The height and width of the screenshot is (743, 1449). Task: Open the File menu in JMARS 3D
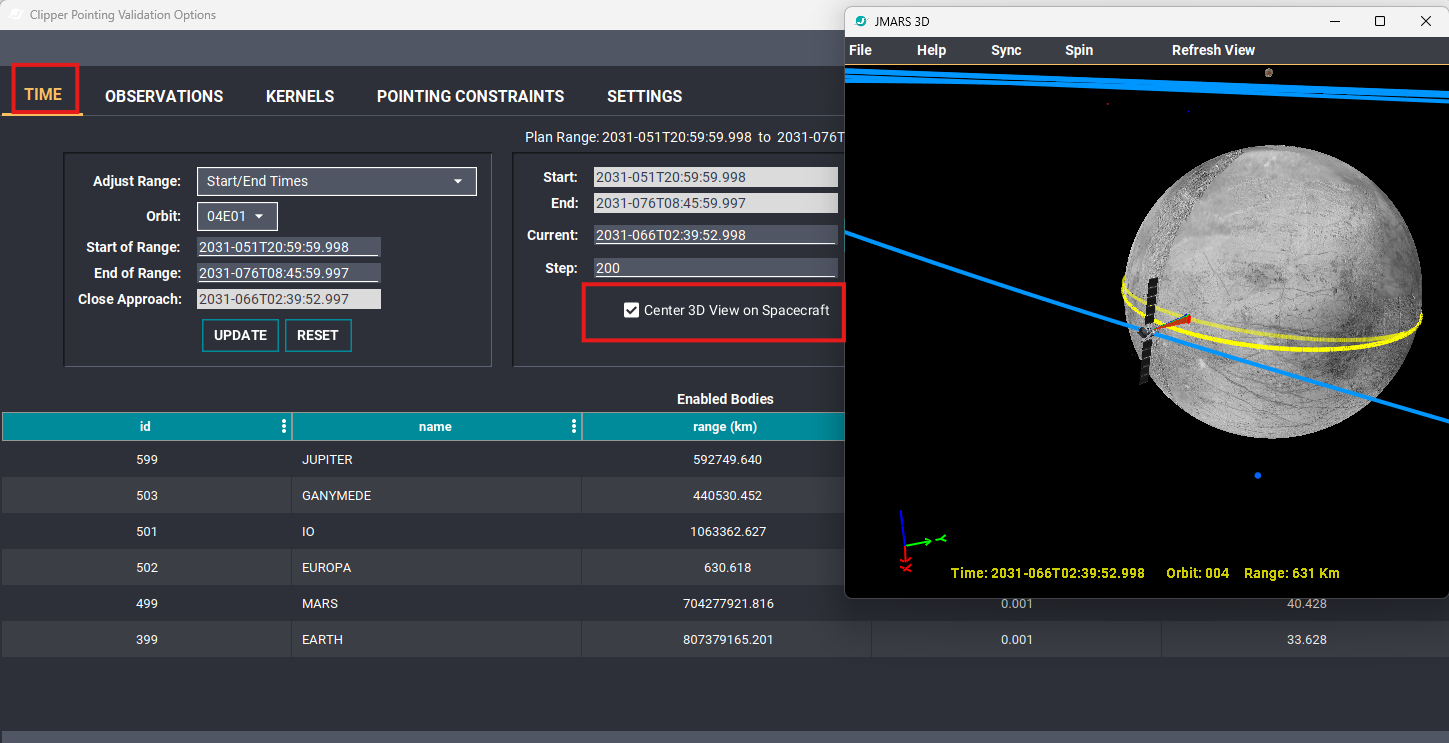click(860, 50)
